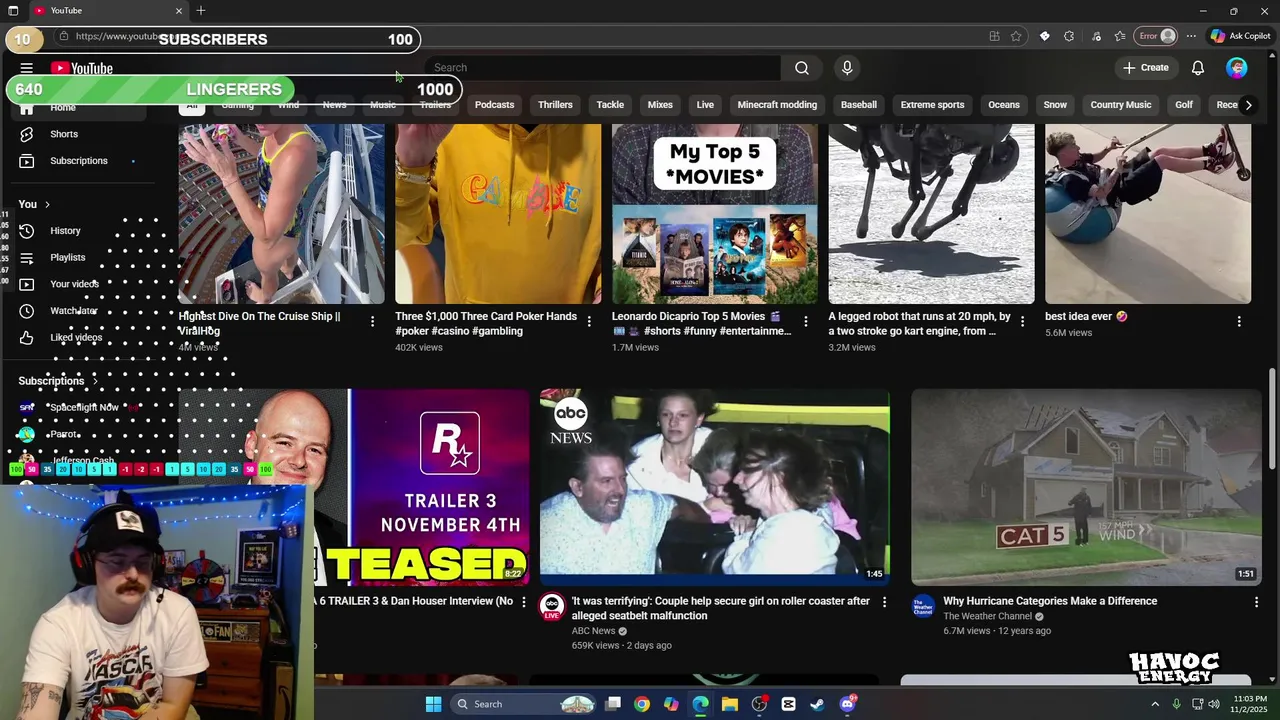The height and width of the screenshot is (720, 1280).
Task: Play the CAT 5 hurricane video thumbnail
Action: (x=1086, y=487)
